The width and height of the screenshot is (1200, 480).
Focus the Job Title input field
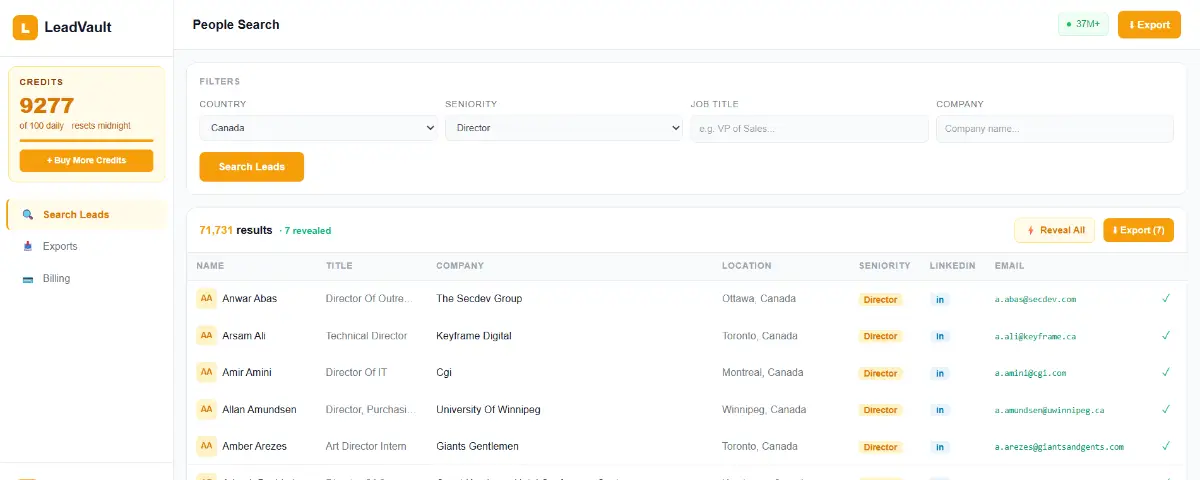809,128
